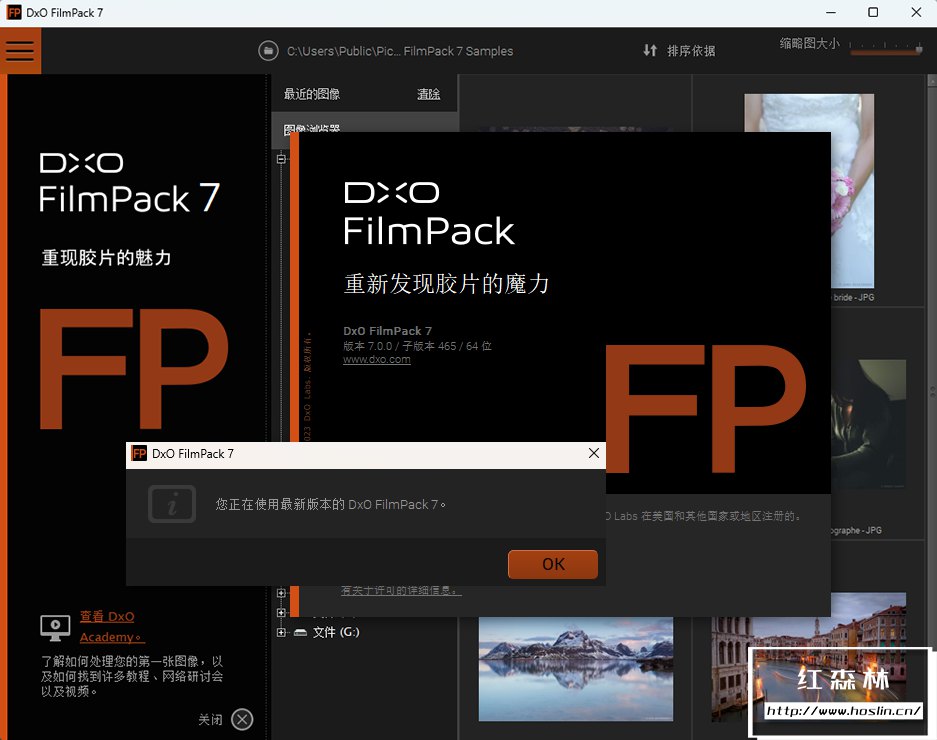
Task: Click the 关闭 text label
Action: tap(210, 720)
